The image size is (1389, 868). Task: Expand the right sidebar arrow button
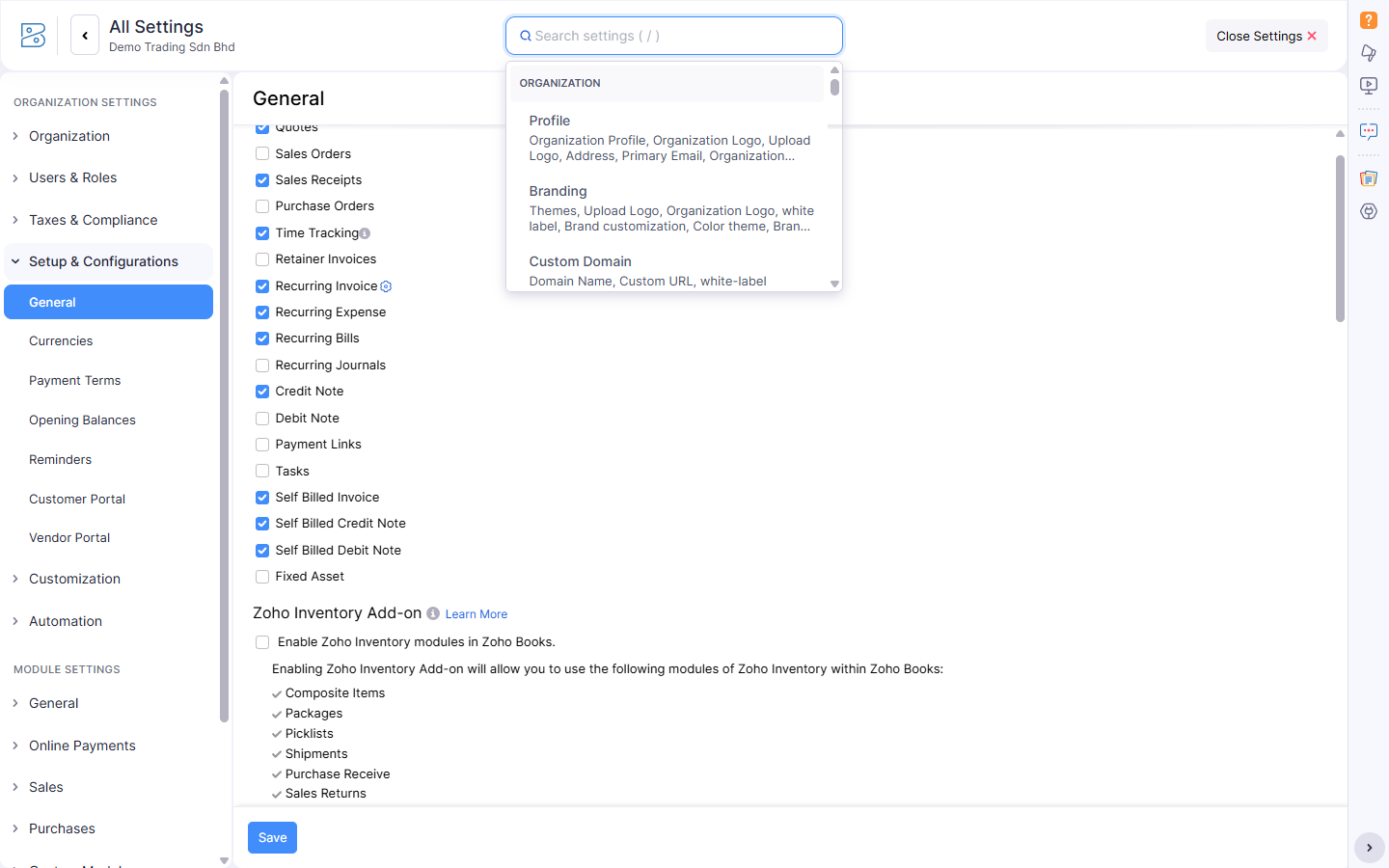(x=1369, y=848)
